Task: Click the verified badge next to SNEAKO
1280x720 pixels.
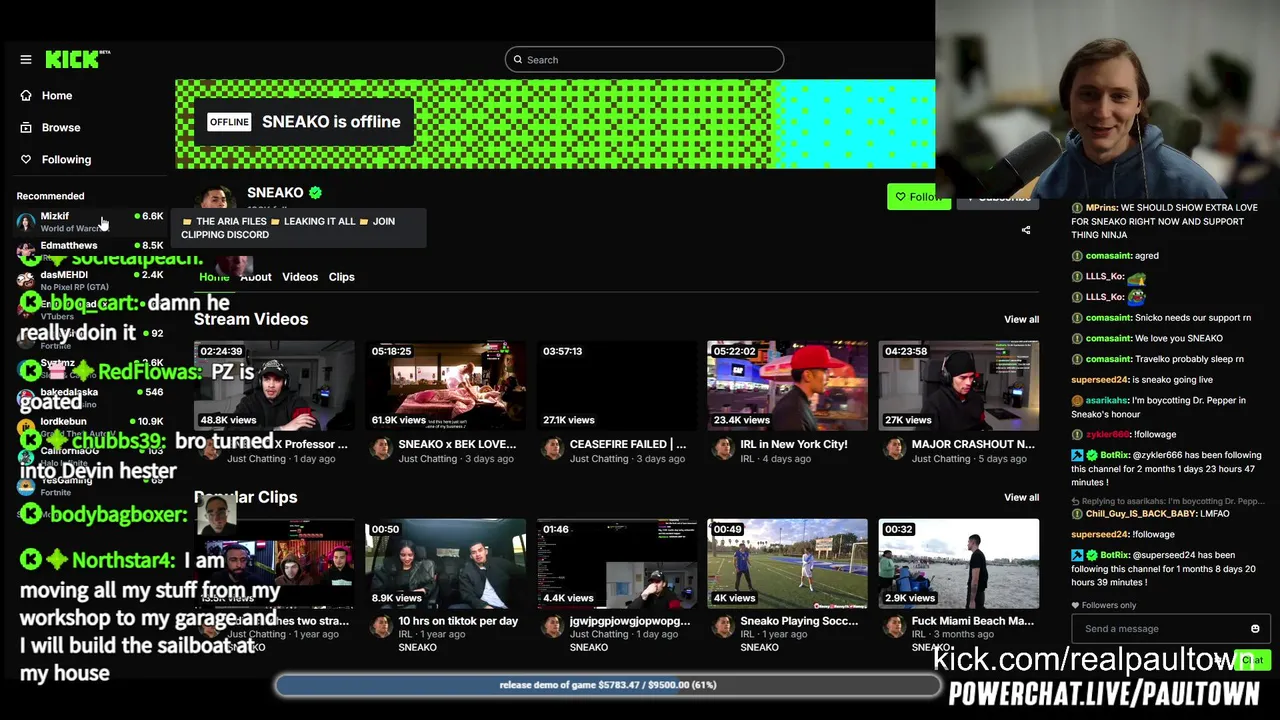Action: tap(315, 193)
